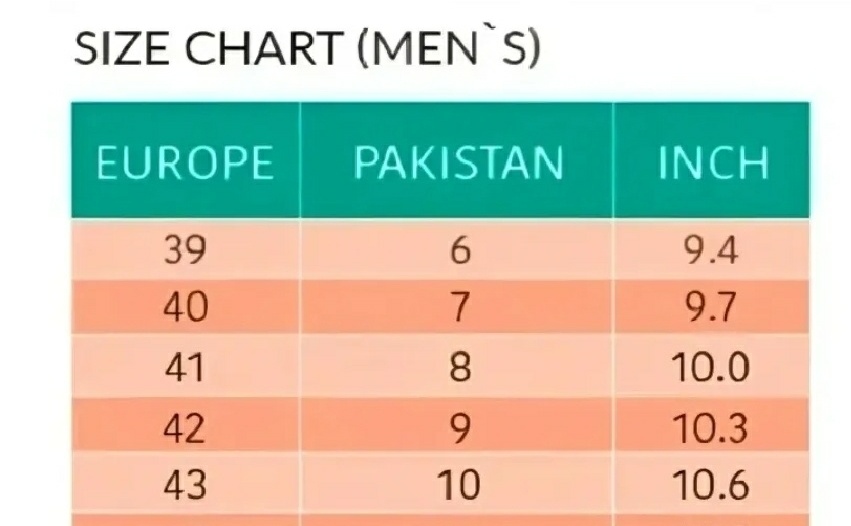Select the PAKISTAN column header
The width and height of the screenshot is (851, 526).
pos(457,161)
